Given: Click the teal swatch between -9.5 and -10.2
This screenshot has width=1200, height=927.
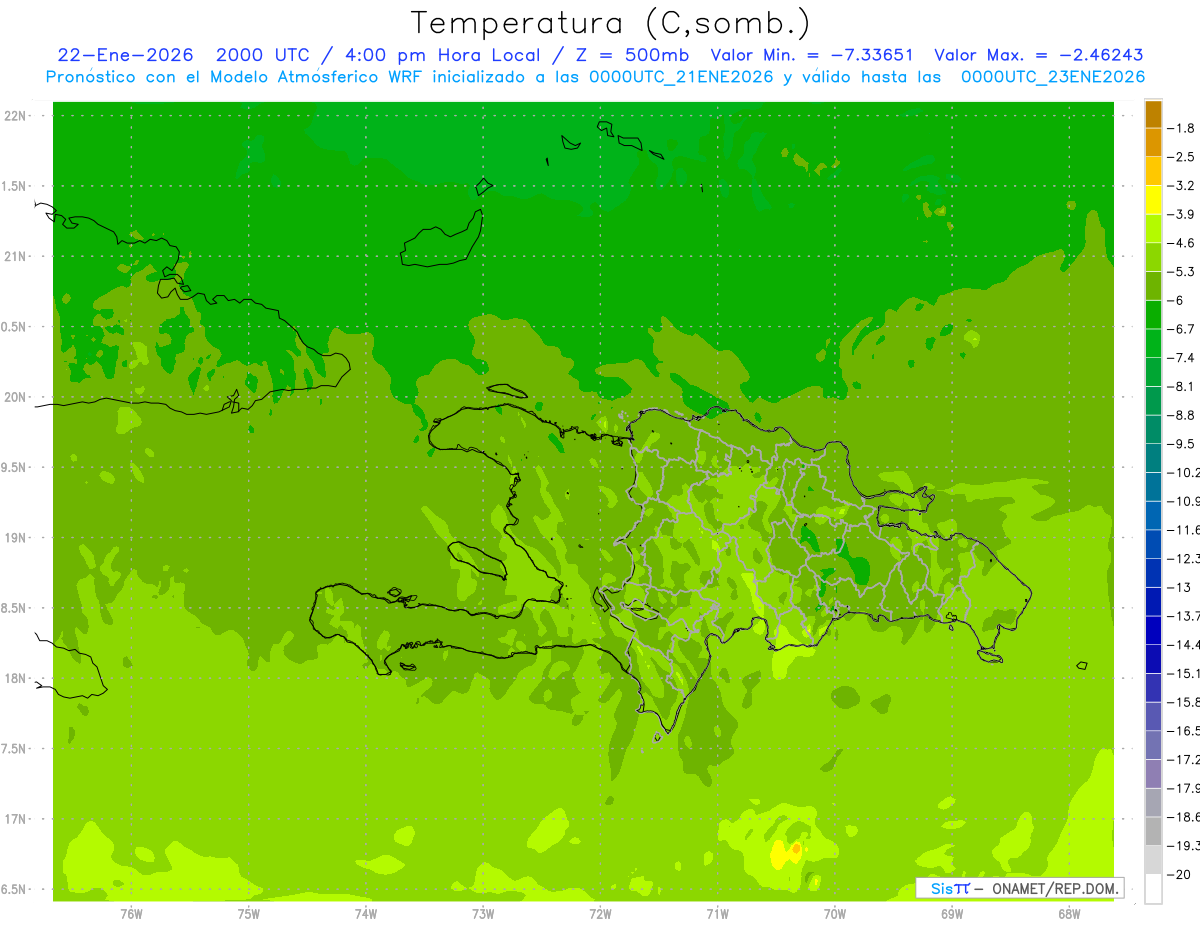Looking at the screenshot, I should (1154, 458).
